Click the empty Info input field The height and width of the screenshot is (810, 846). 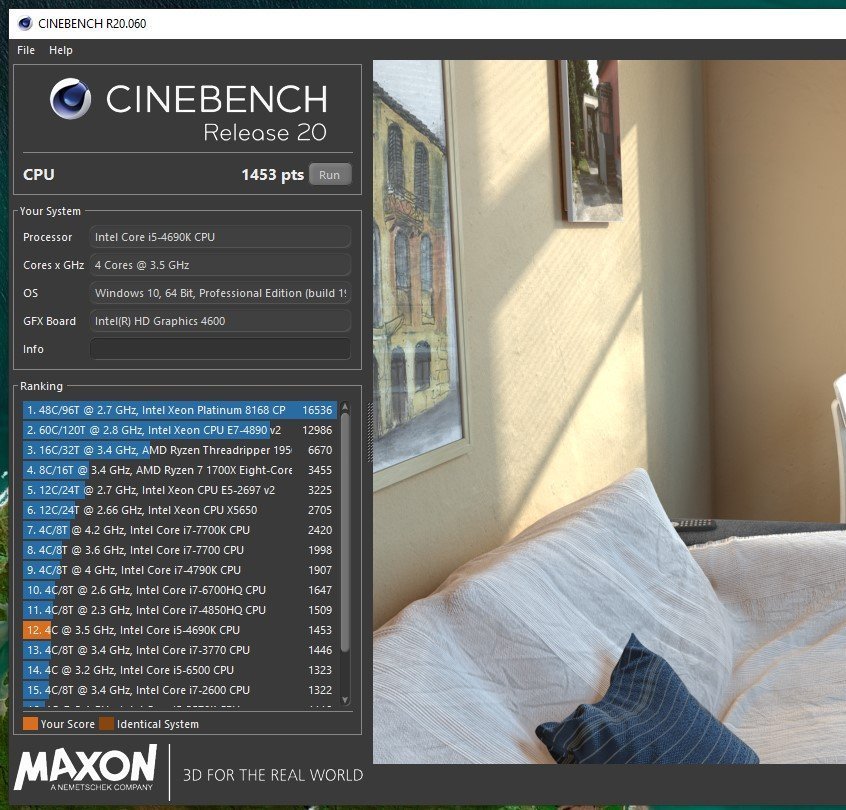(220, 349)
